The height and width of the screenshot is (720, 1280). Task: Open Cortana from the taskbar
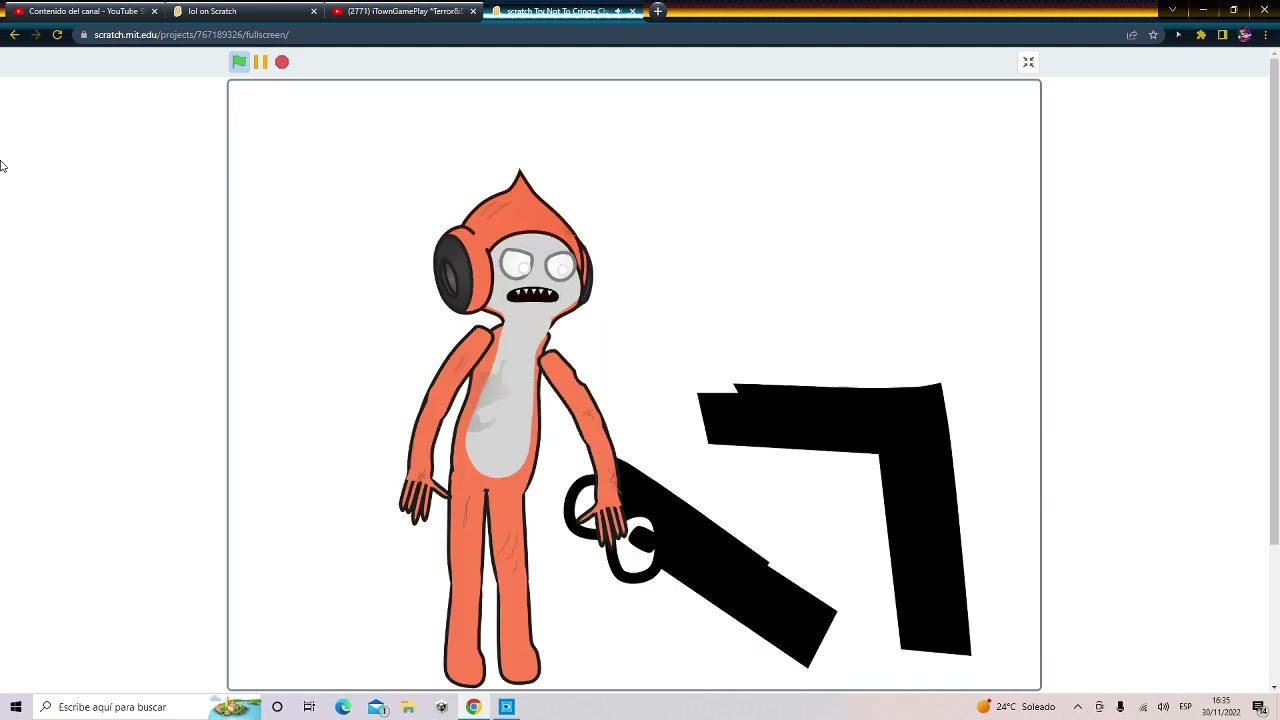tap(277, 707)
